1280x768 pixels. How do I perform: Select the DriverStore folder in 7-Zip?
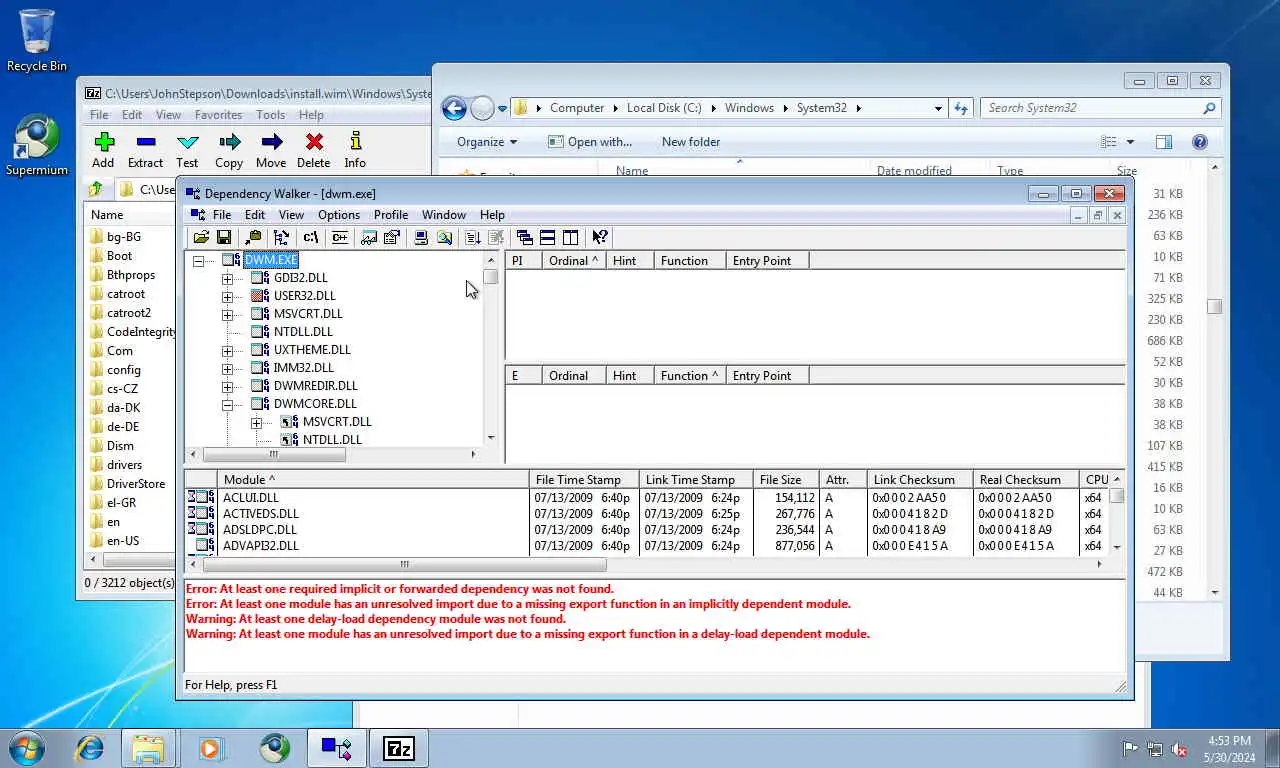(136, 484)
